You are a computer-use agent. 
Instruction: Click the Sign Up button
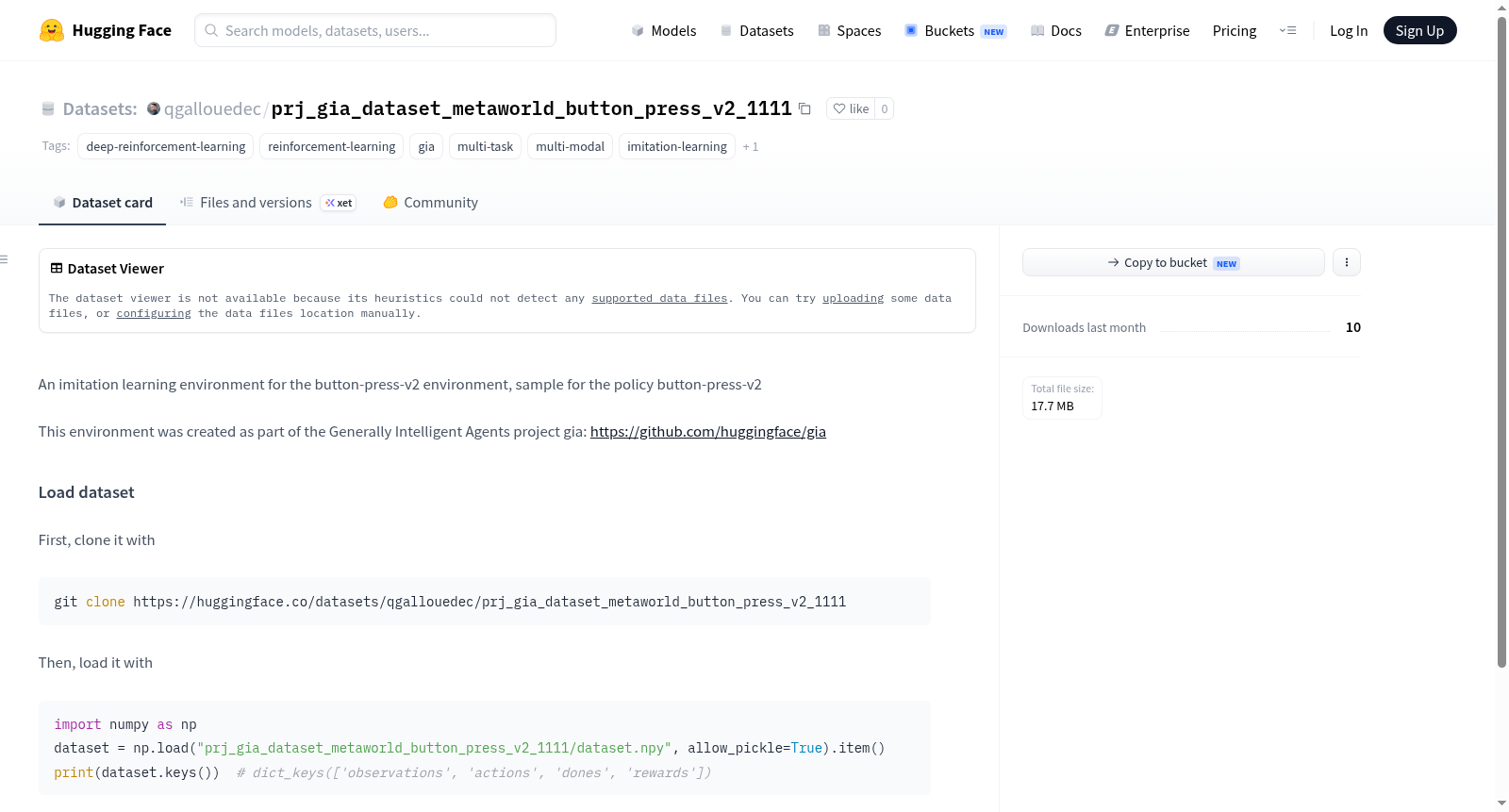pos(1419,30)
